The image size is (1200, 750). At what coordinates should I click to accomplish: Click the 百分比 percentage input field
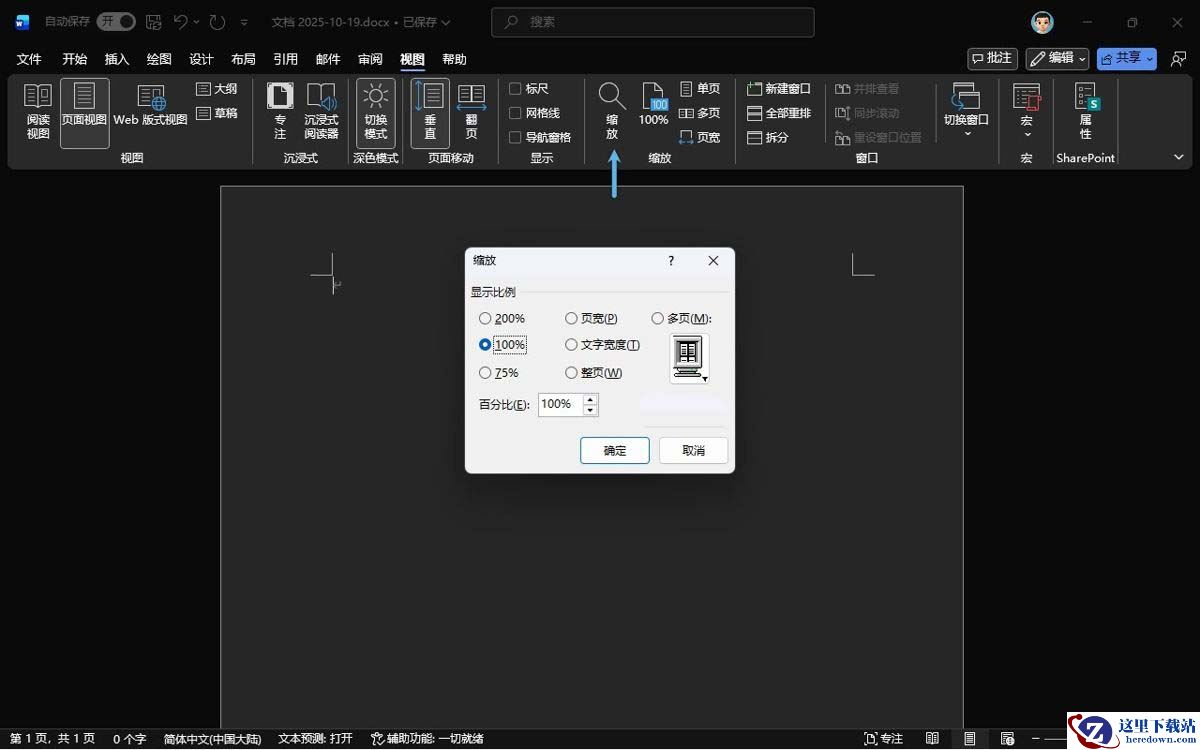560,405
